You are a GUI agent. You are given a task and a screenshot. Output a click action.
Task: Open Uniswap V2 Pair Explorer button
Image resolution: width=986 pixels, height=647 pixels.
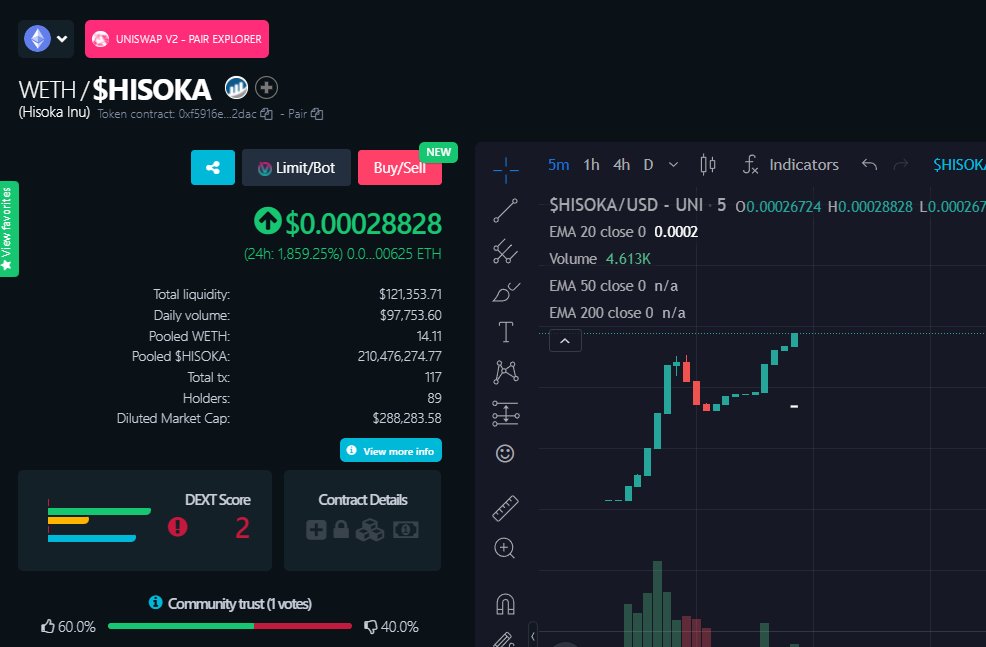pos(177,39)
